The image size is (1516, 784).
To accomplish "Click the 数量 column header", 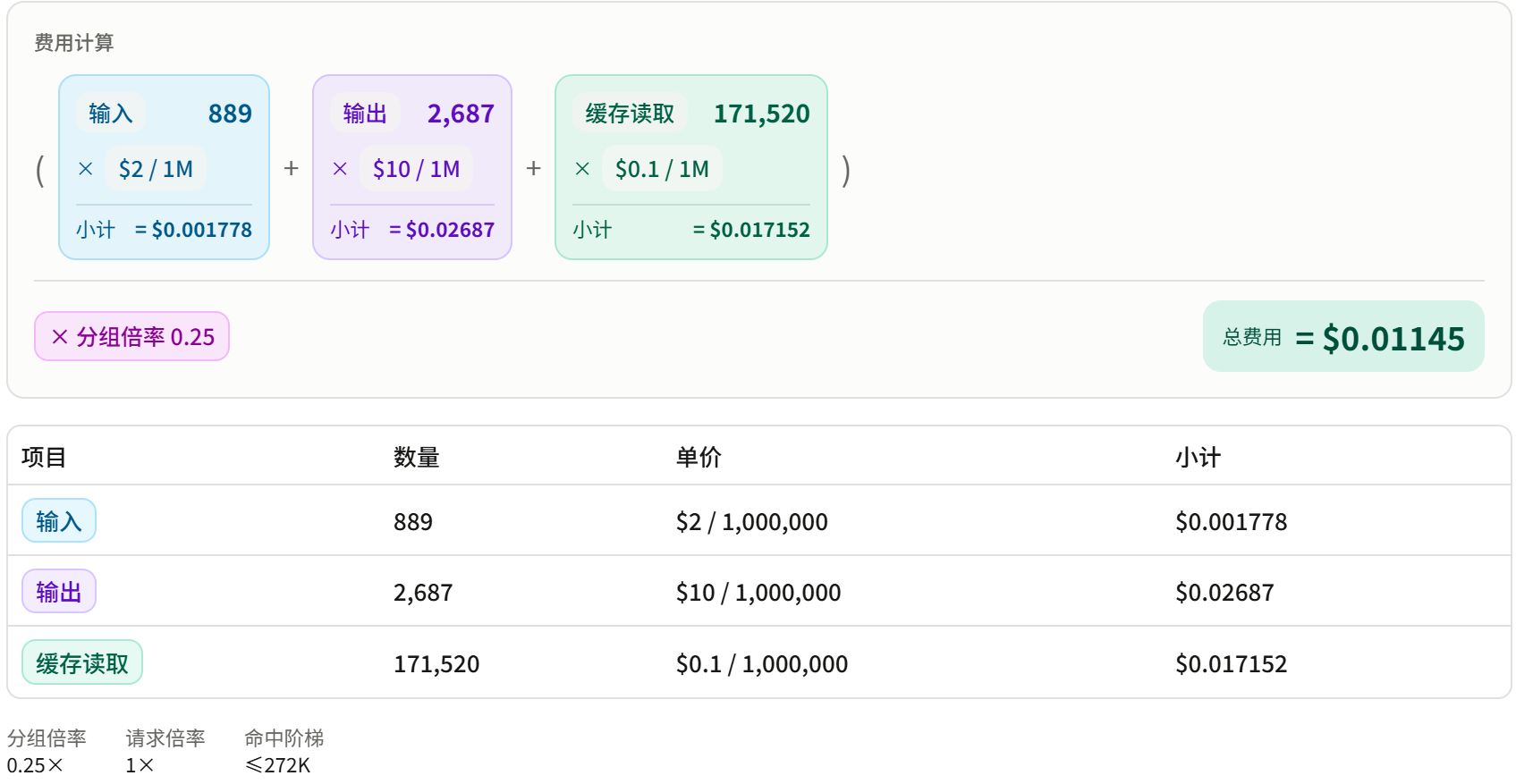I will pos(416,458).
